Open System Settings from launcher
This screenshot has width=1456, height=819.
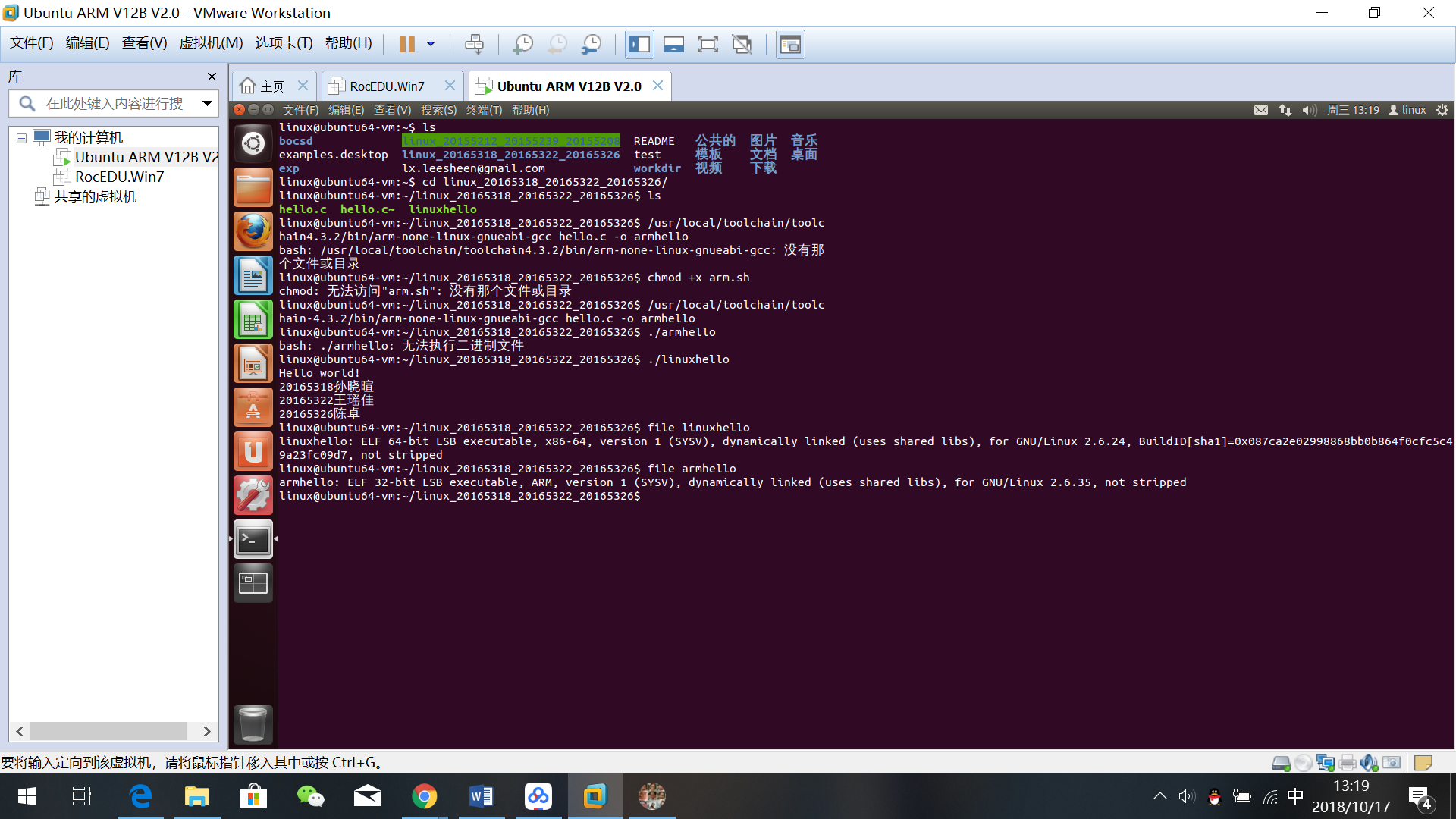pyautogui.click(x=253, y=495)
